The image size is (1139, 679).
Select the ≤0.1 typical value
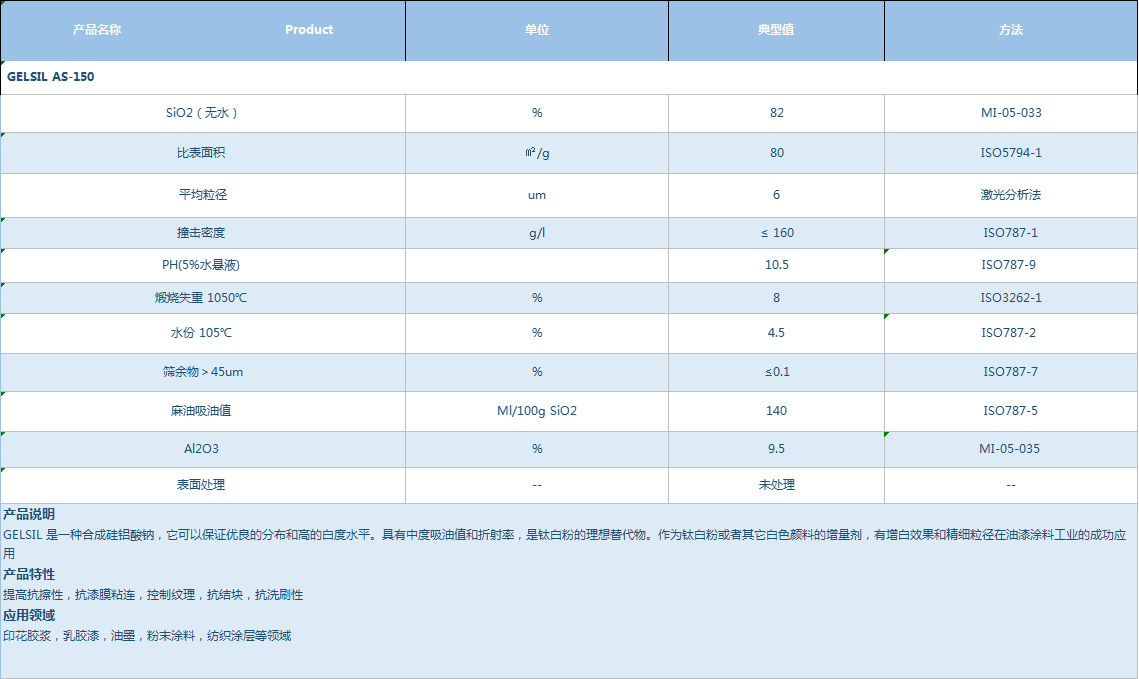click(777, 373)
